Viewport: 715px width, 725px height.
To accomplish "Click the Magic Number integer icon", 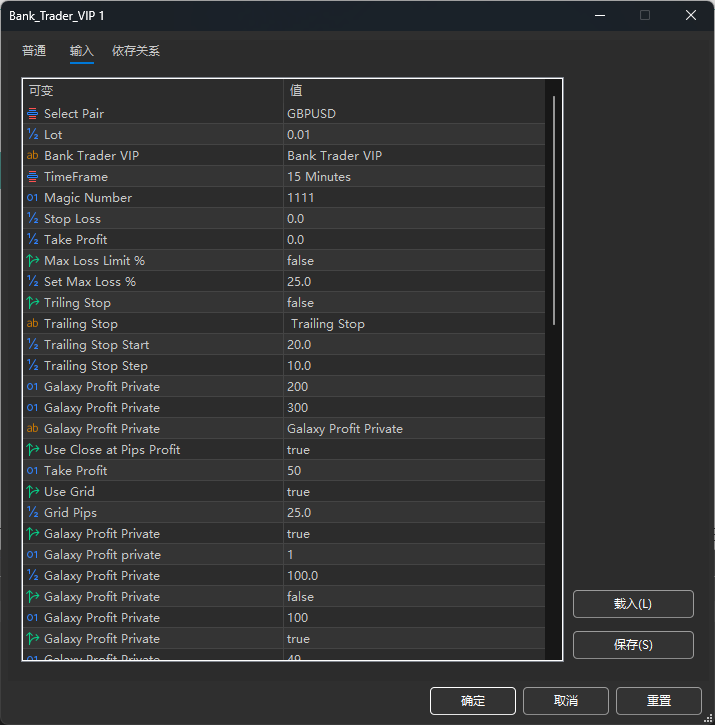I will (32, 198).
